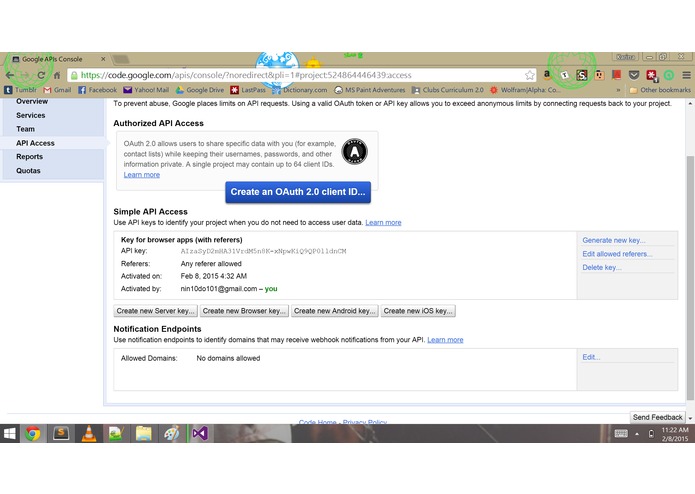Open the LastPass extension icon in toolbar
The width and height of the screenshot is (695, 494).
coord(652,75)
